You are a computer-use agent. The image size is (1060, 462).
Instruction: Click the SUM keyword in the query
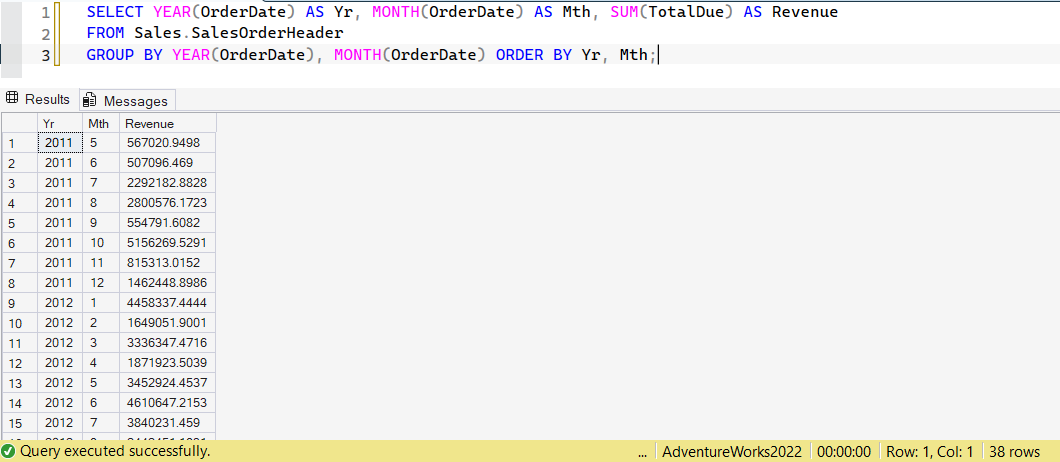tap(625, 12)
